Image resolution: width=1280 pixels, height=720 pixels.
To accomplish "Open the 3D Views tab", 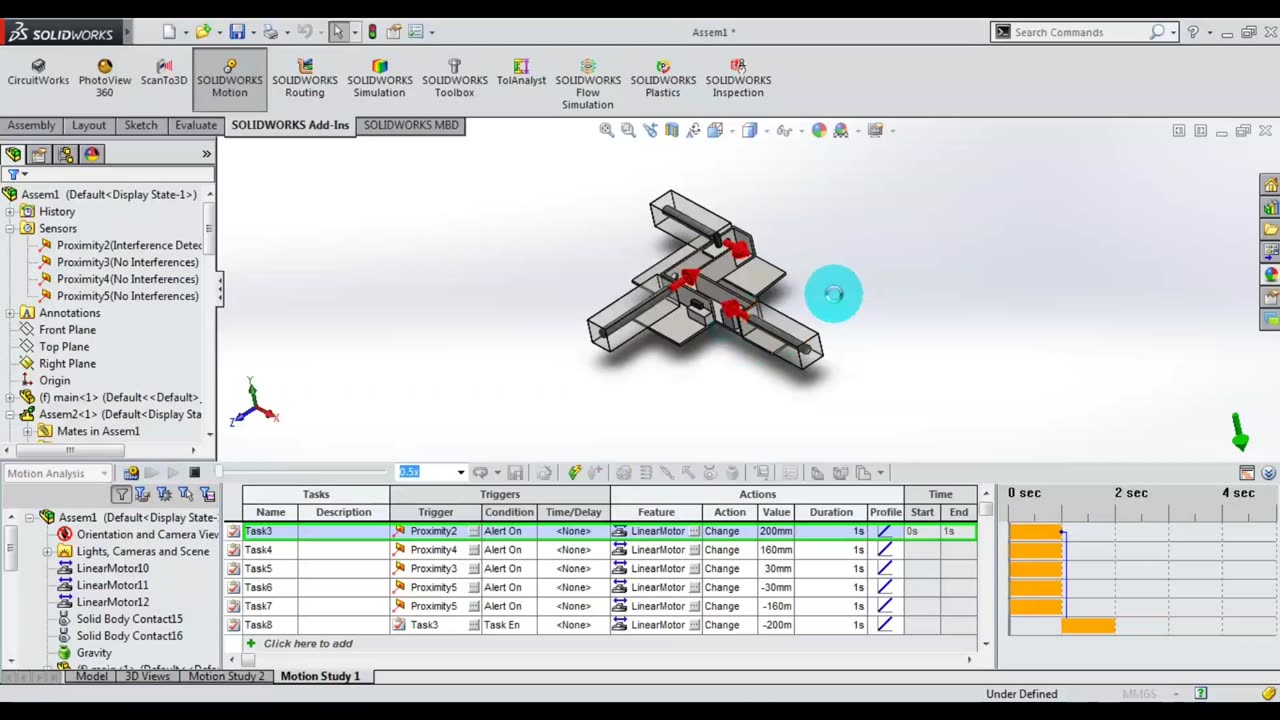I will [x=147, y=676].
